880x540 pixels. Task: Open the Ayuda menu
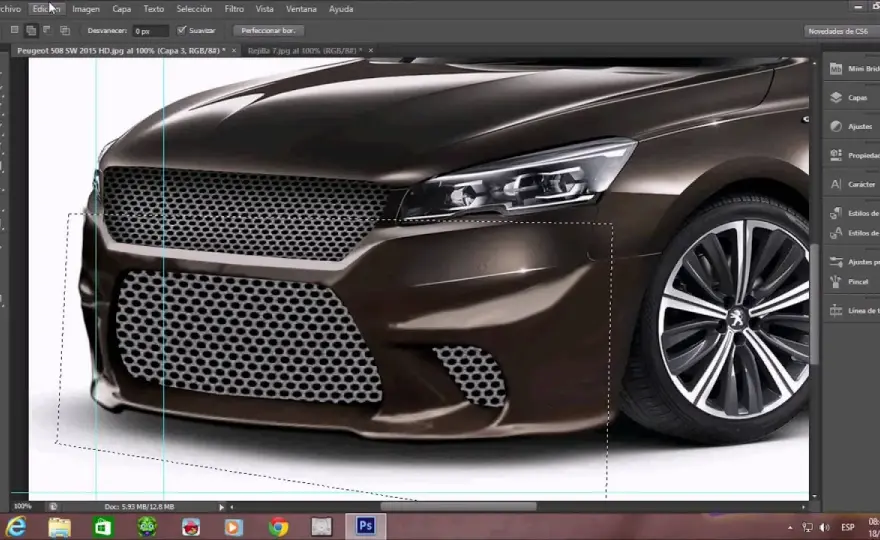pos(341,9)
